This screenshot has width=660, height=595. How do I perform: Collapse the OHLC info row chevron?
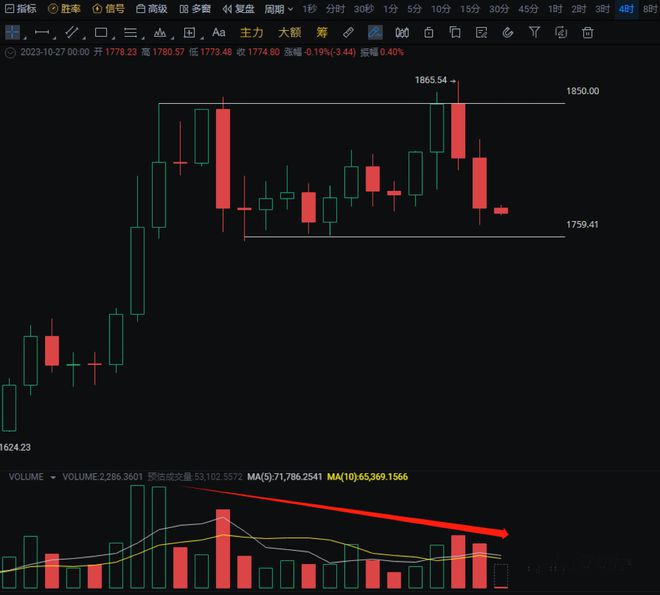pos(10,51)
